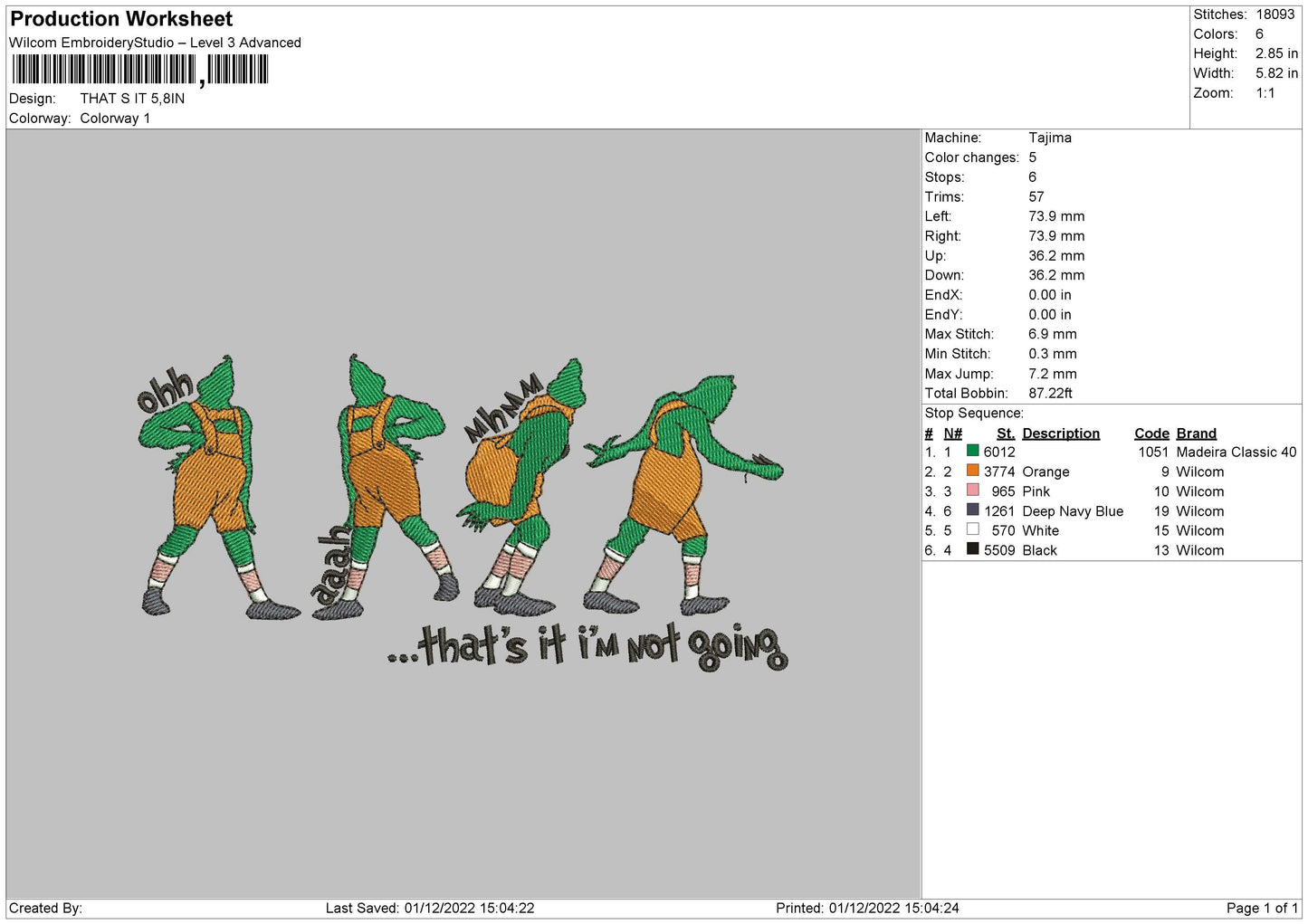Click the Black thread color swatch
Image resolution: width=1308 pixels, height=924 pixels.
[x=972, y=549]
